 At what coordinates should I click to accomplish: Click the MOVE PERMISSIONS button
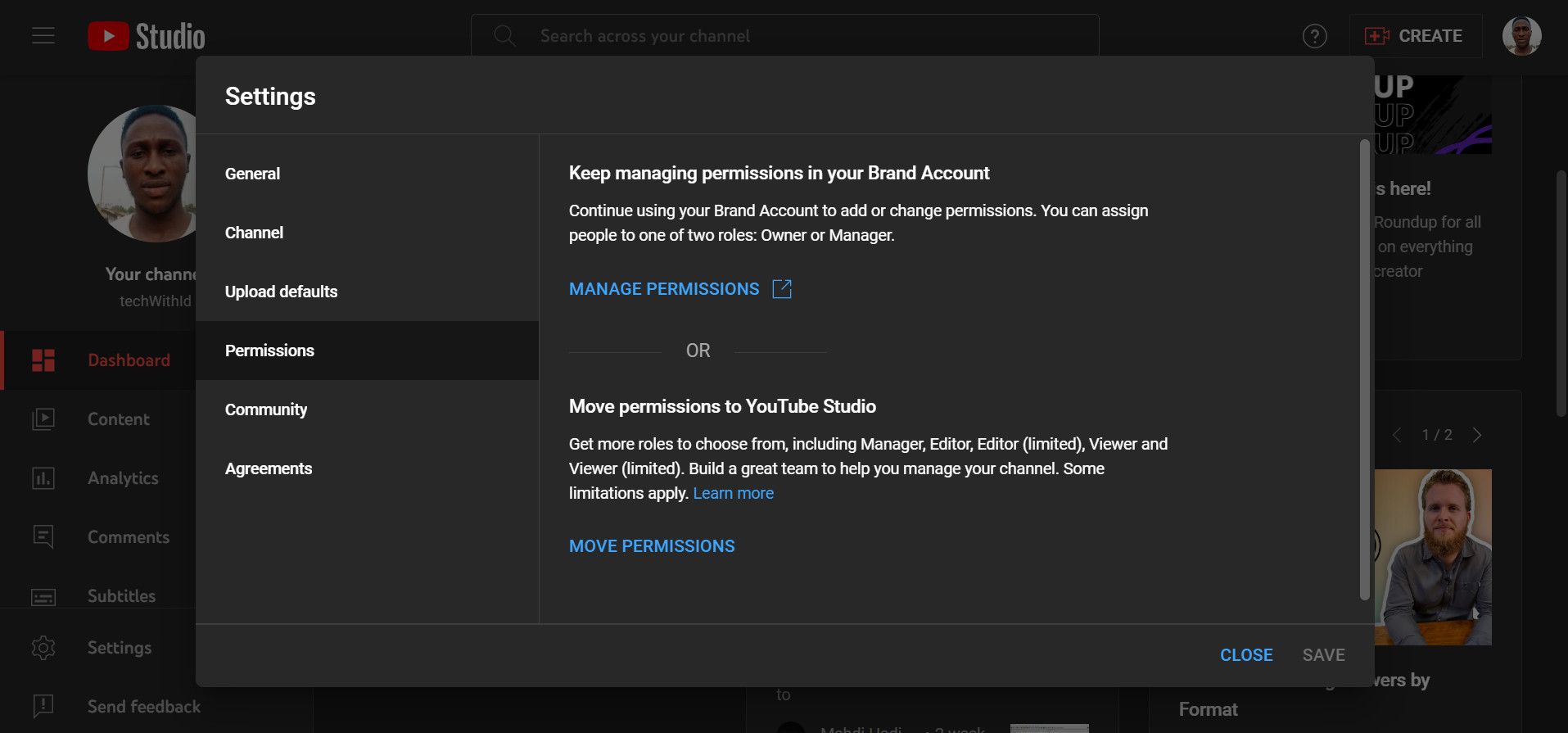click(x=652, y=546)
